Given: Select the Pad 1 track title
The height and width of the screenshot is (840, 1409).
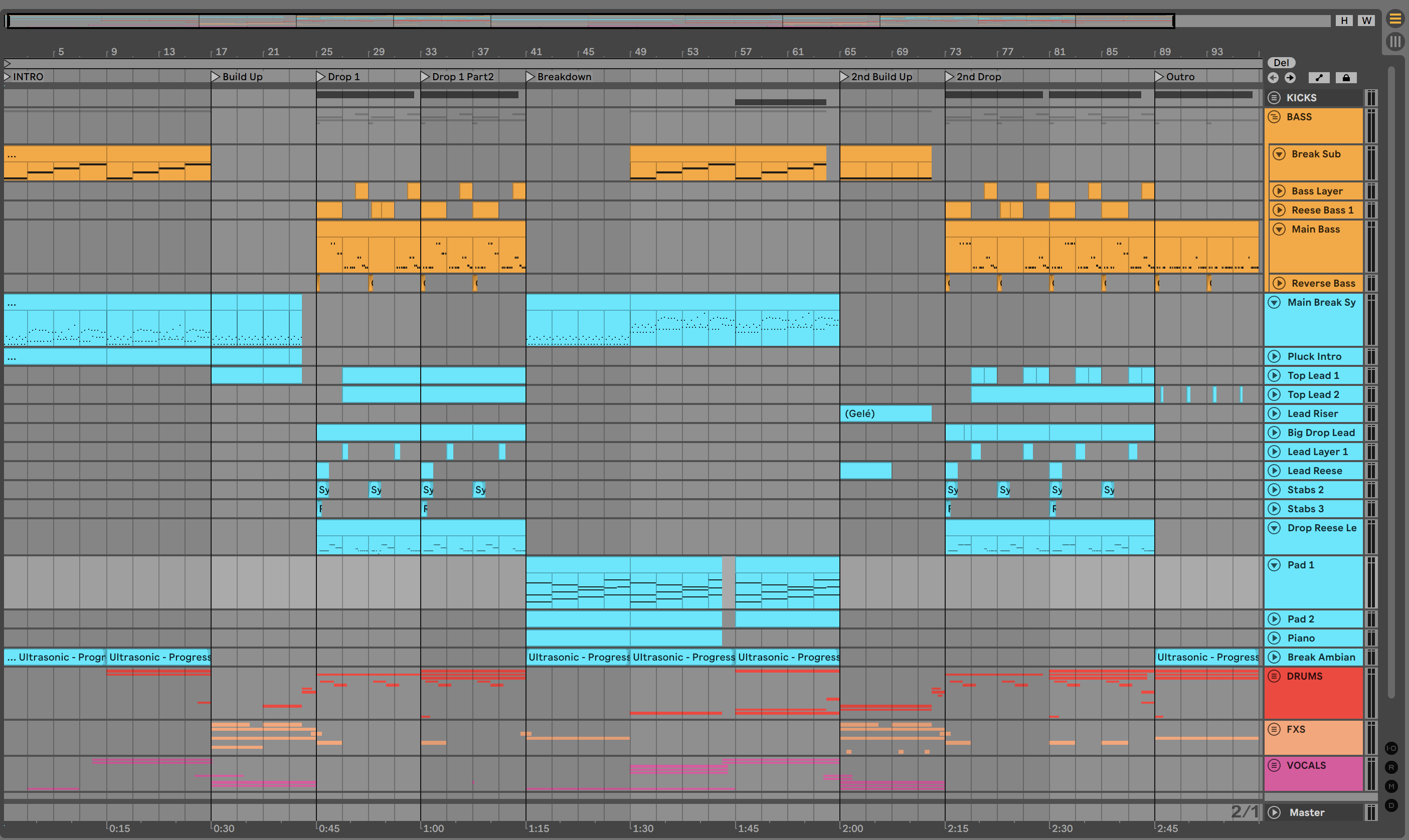Looking at the screenshot, I should [x=1300, y=565].
